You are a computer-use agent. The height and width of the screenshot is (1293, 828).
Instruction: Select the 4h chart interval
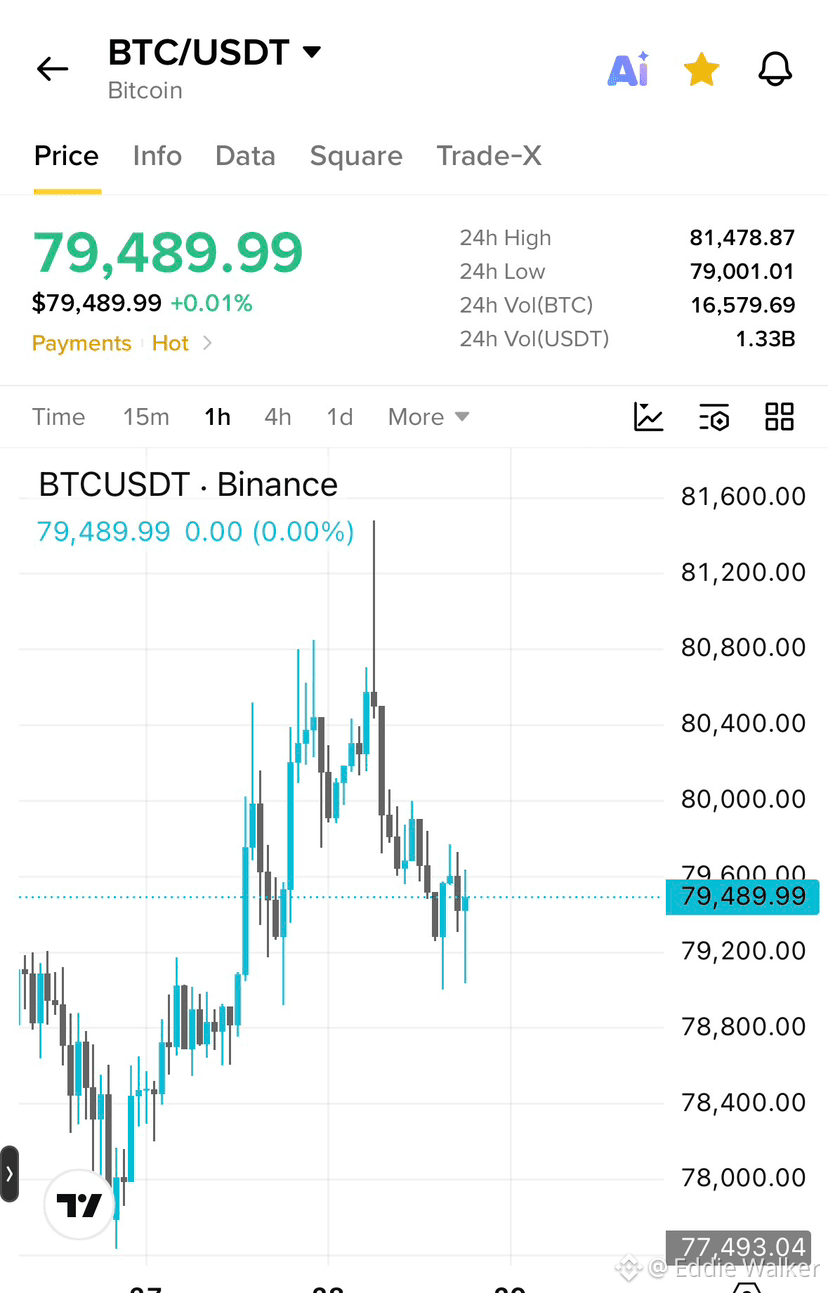[x=277, y=417]
